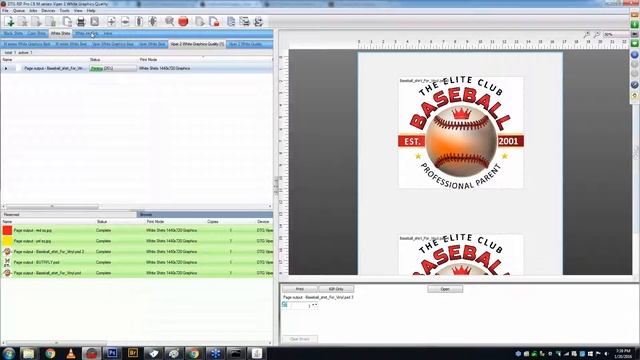Select the yellow thumbnail Page output job
640x360 pixels.
click(x=137, y=241)
